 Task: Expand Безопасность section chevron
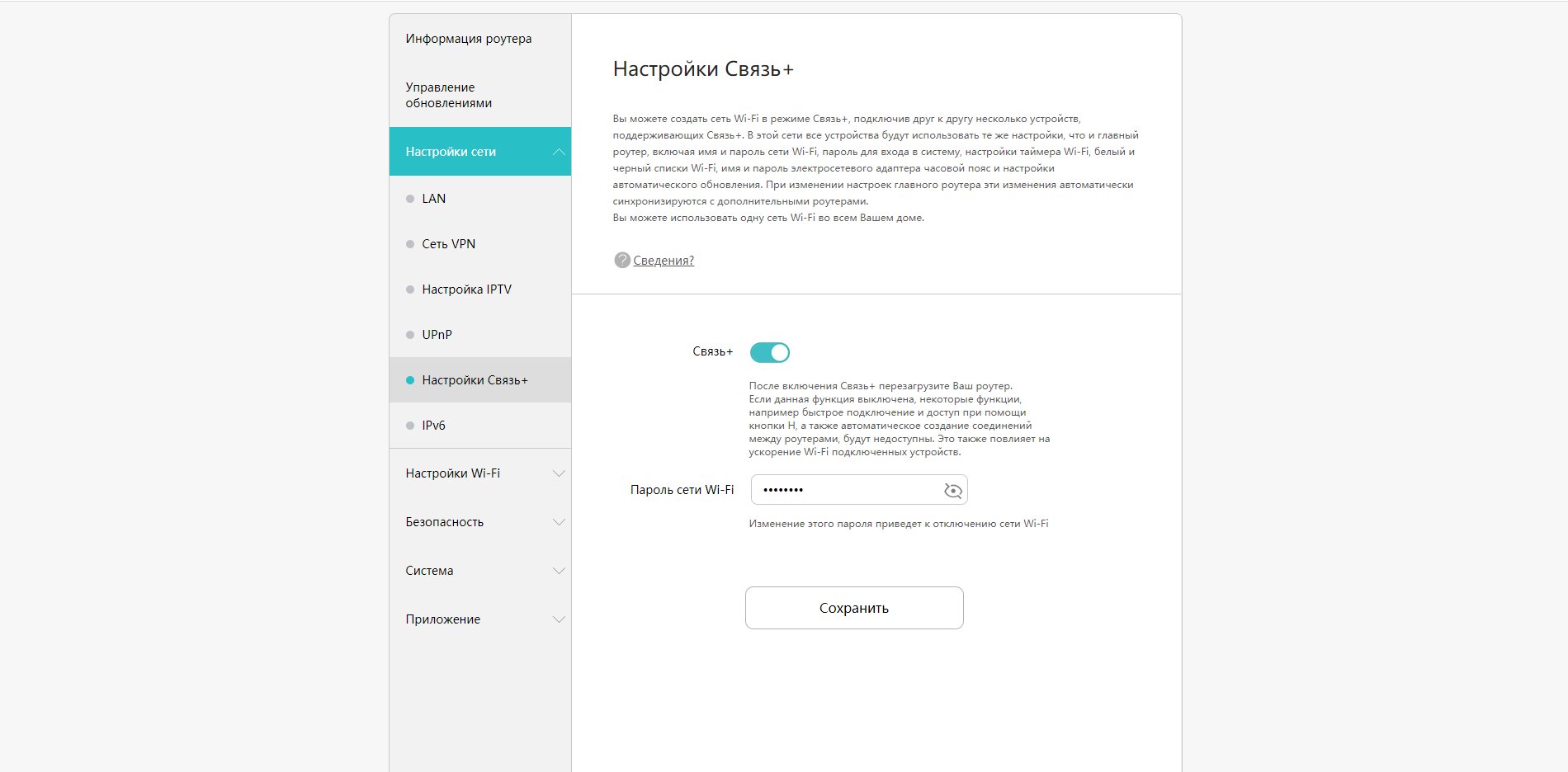click(x=559, y=522)
